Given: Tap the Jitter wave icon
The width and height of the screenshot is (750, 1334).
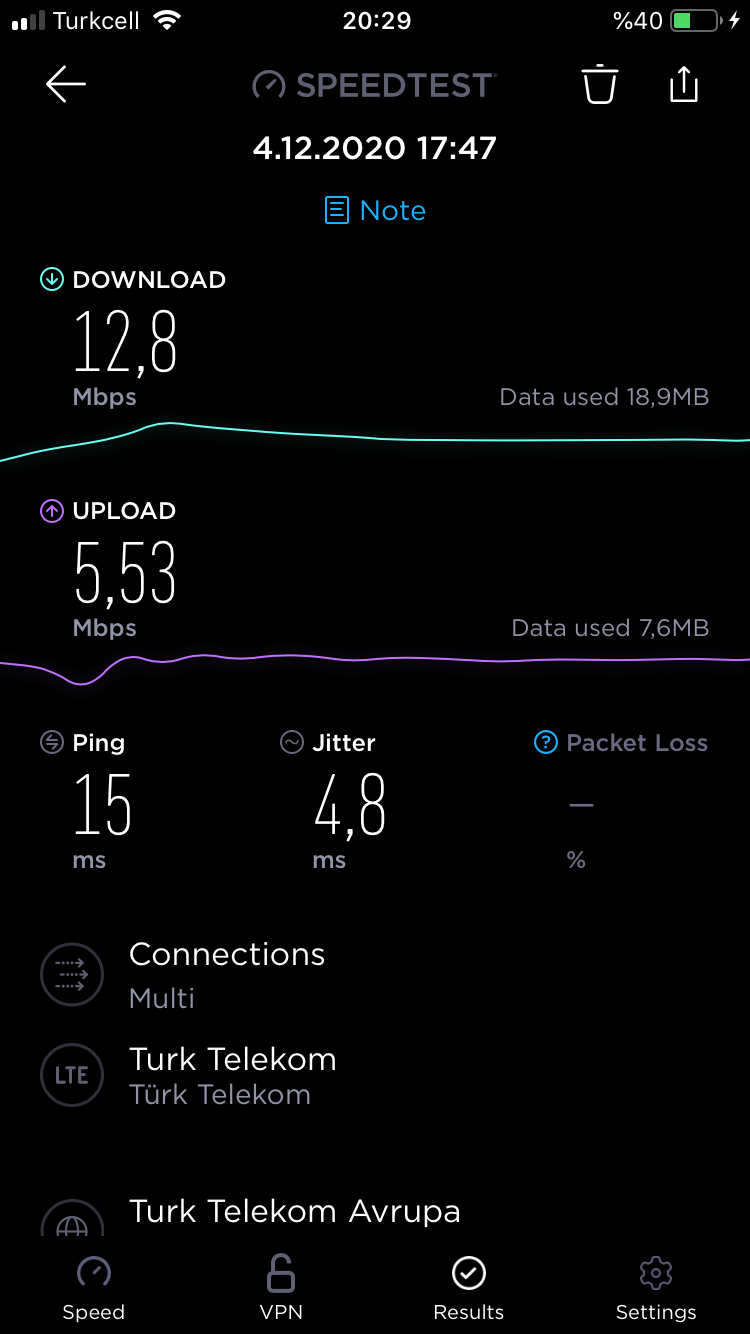Looking at the screenshot, I should click(291, 742).
